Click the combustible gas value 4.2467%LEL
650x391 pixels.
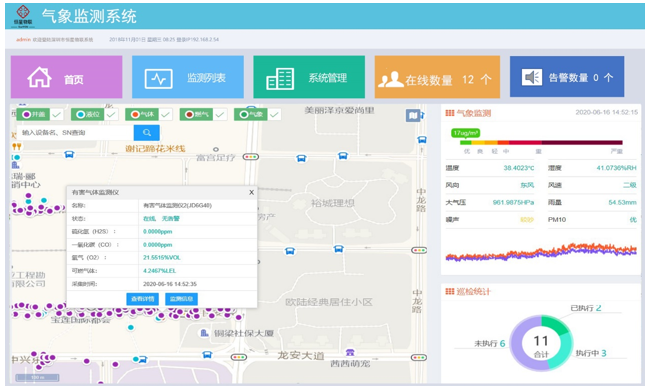click(160, 271)
